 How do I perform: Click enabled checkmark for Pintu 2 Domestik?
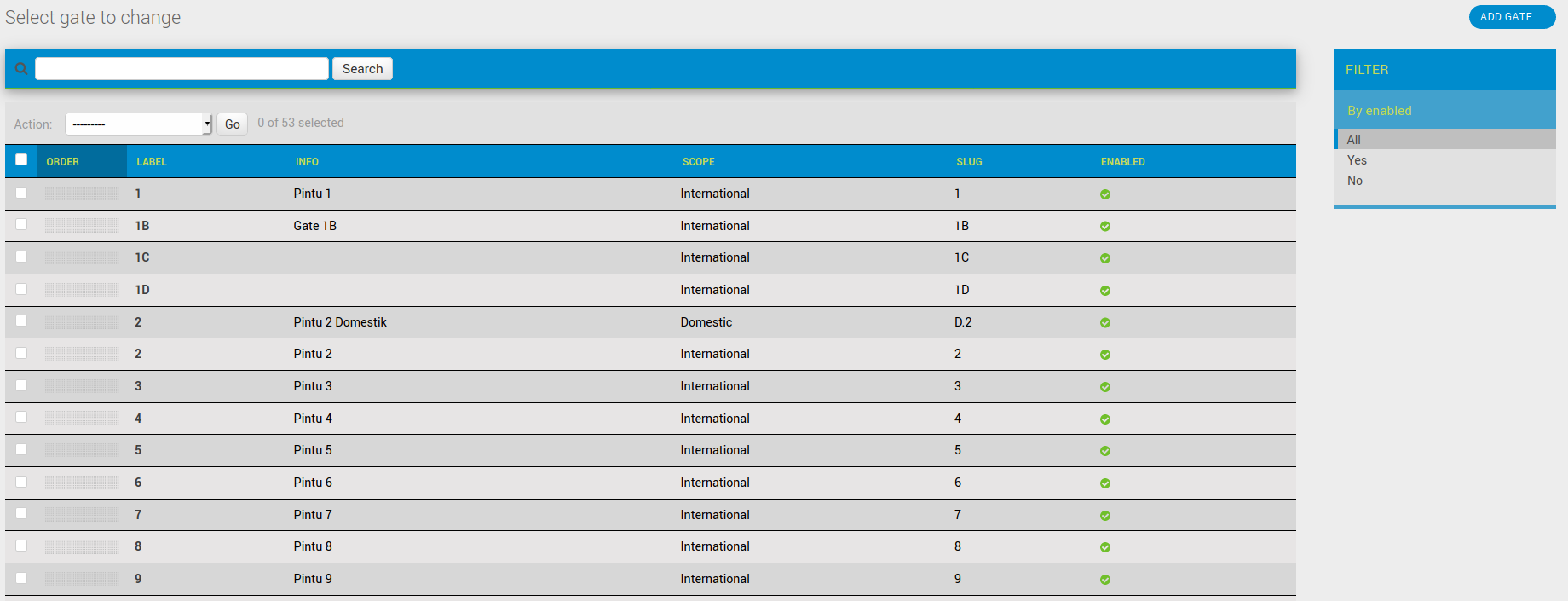tap(1105, 323)
